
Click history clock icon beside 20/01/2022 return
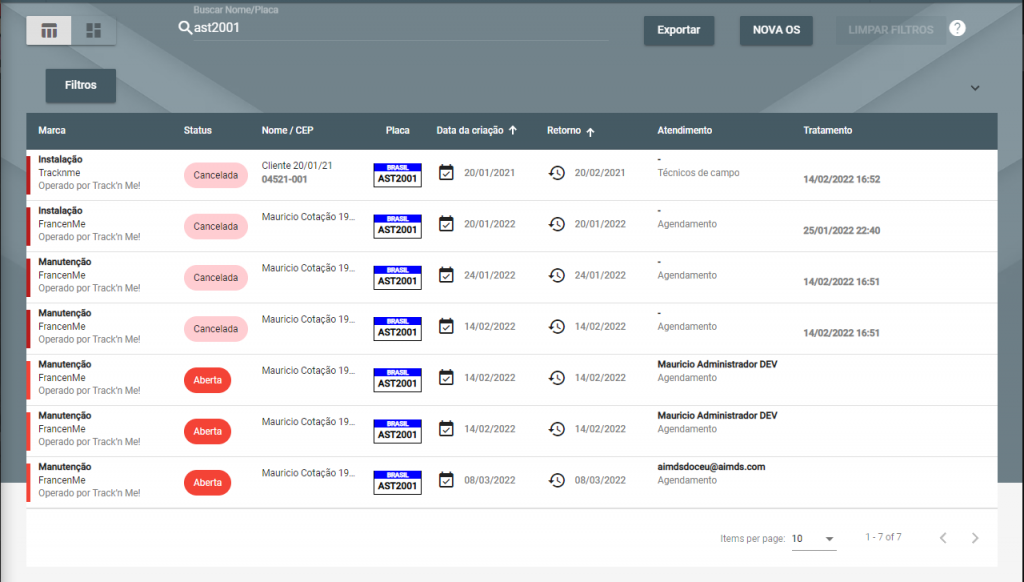click(556, 223)
